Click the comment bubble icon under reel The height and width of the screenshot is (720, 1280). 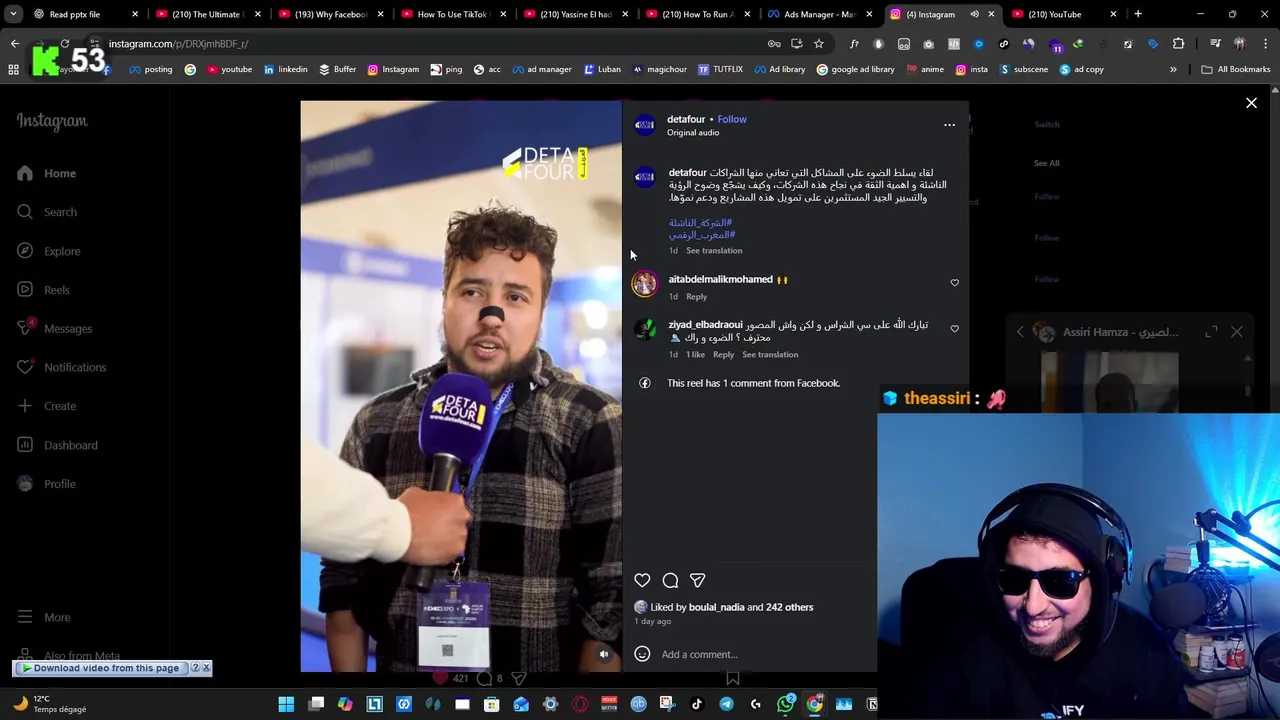(670, 580)
